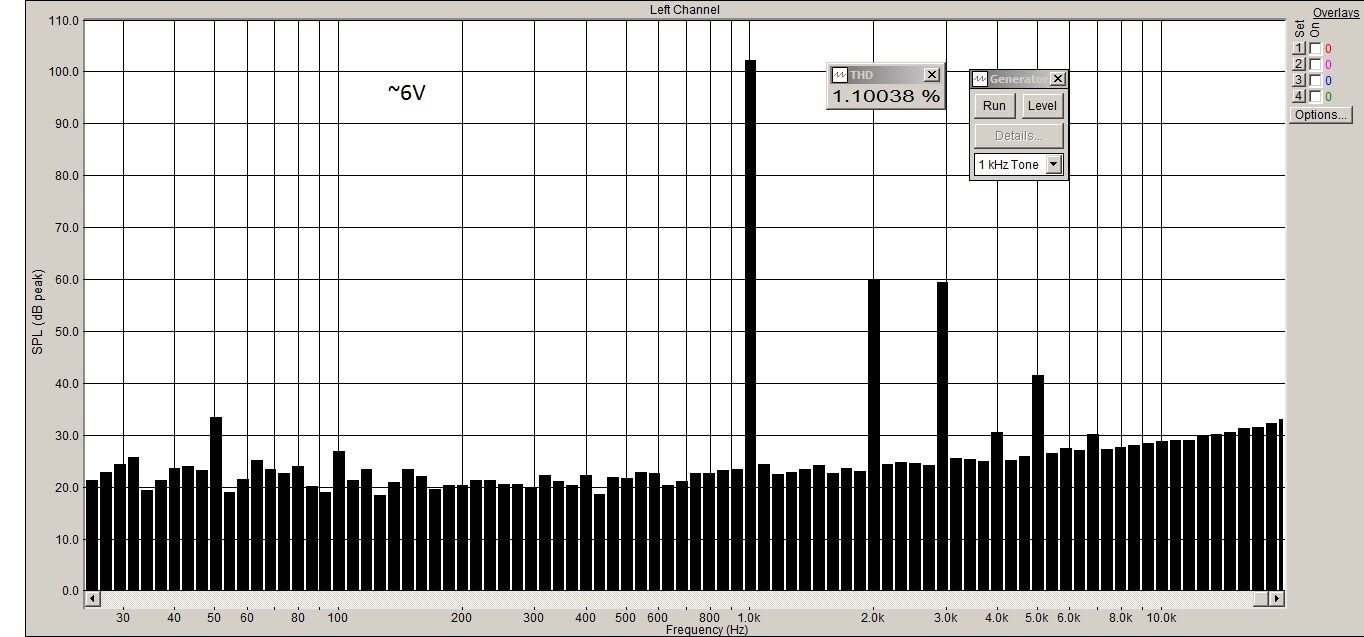Click the right scrollbar arrow
The width and height of the screenshot is (1364, 637).
[1276, 598]
